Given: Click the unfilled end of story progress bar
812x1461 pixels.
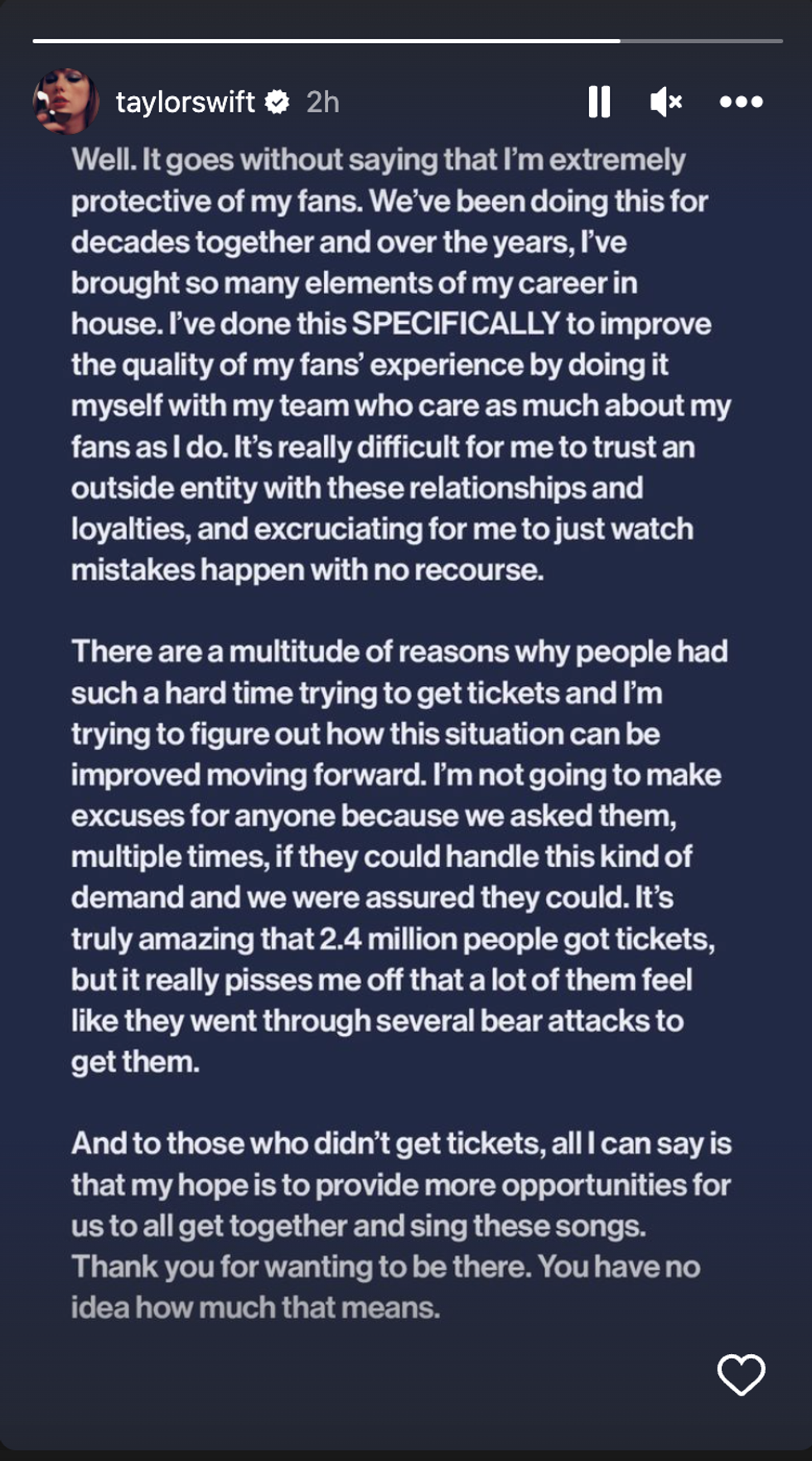Looking at the screenshot, I should coord(704,41).
